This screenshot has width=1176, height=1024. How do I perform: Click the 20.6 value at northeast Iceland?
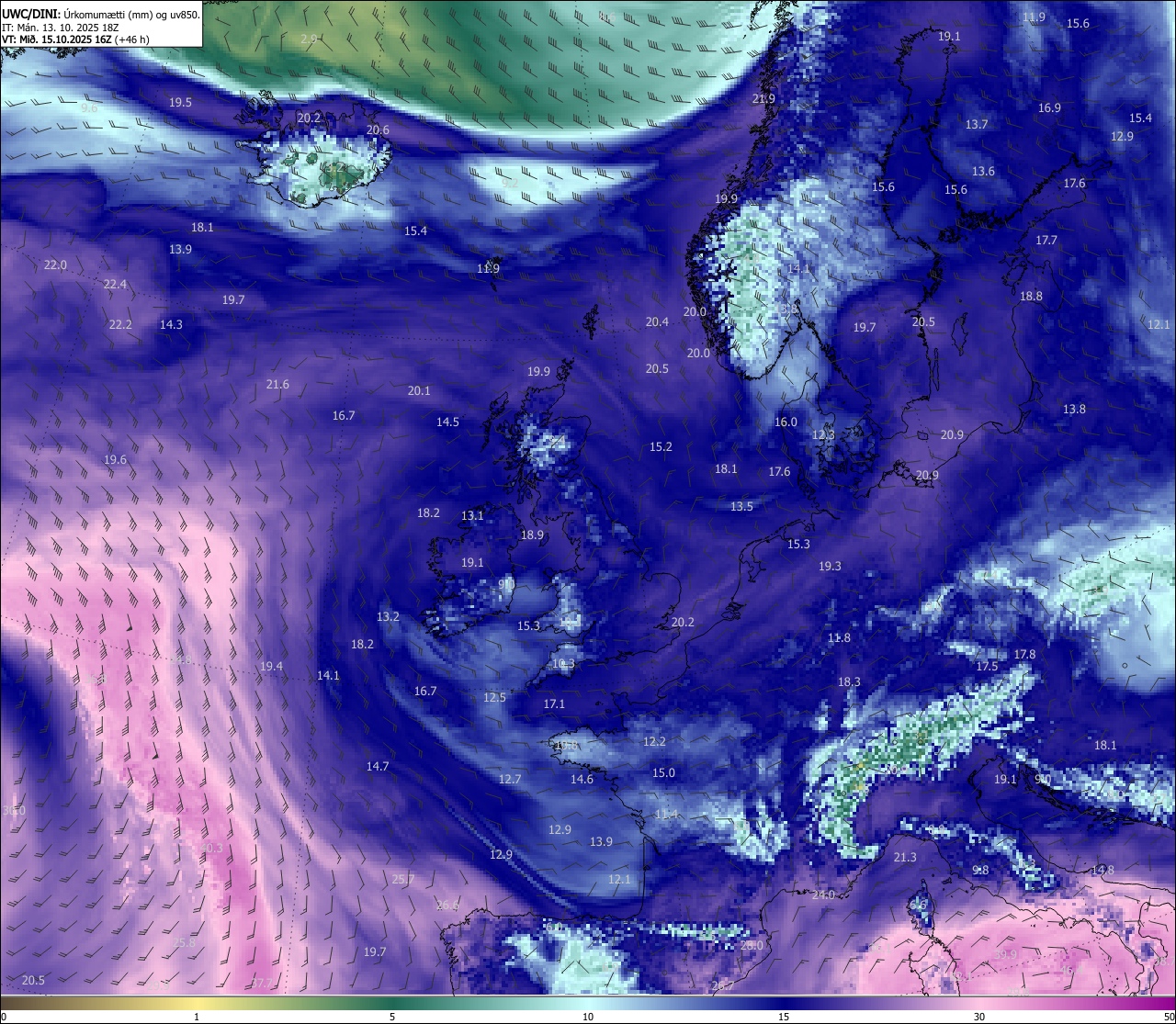coord(378,130)
